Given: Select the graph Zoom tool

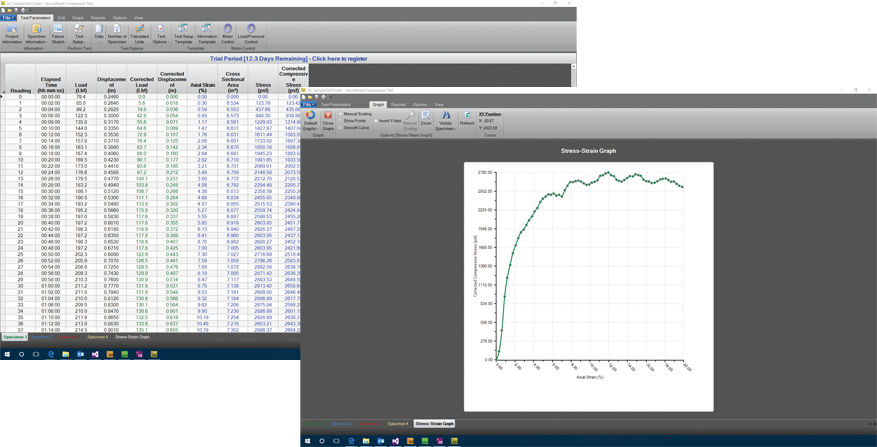Looking at the screenshot, I should (x=426, y=119).
